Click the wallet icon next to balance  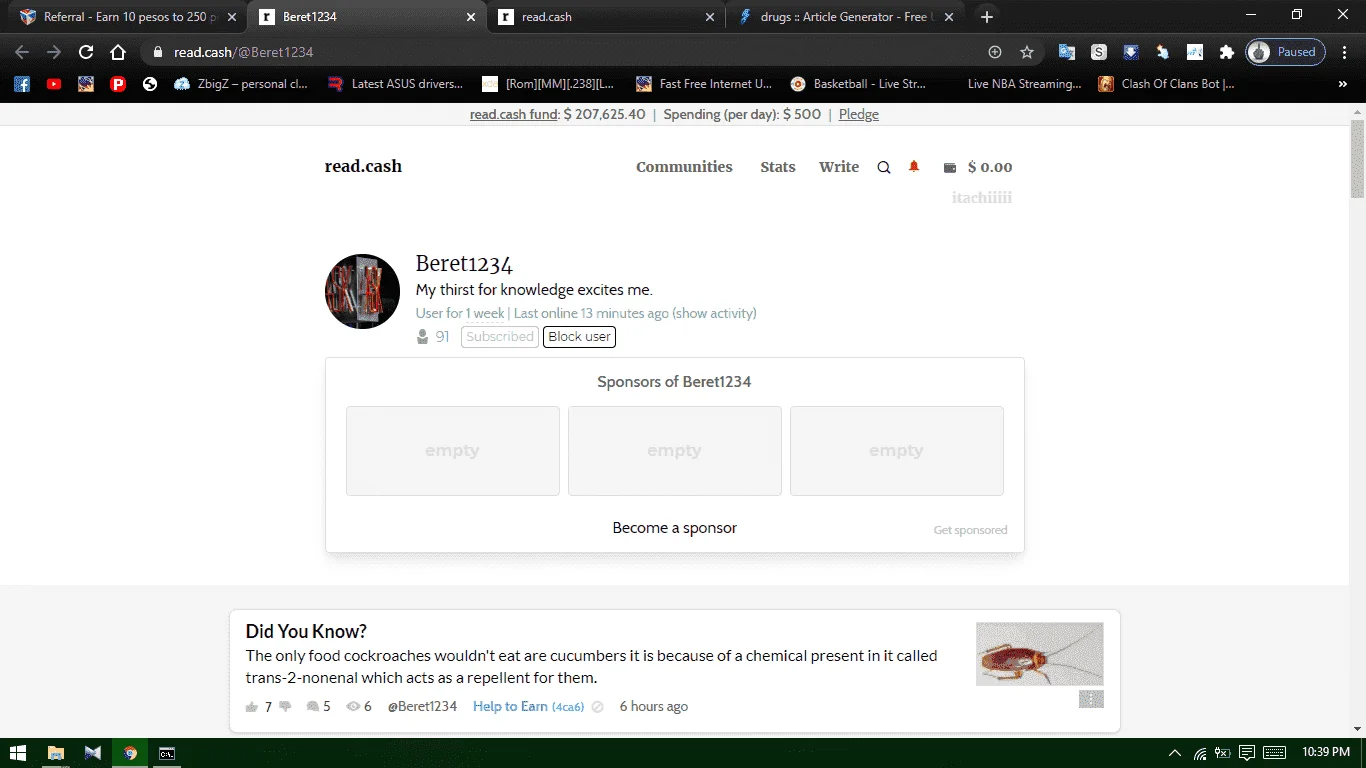[950, 168]
